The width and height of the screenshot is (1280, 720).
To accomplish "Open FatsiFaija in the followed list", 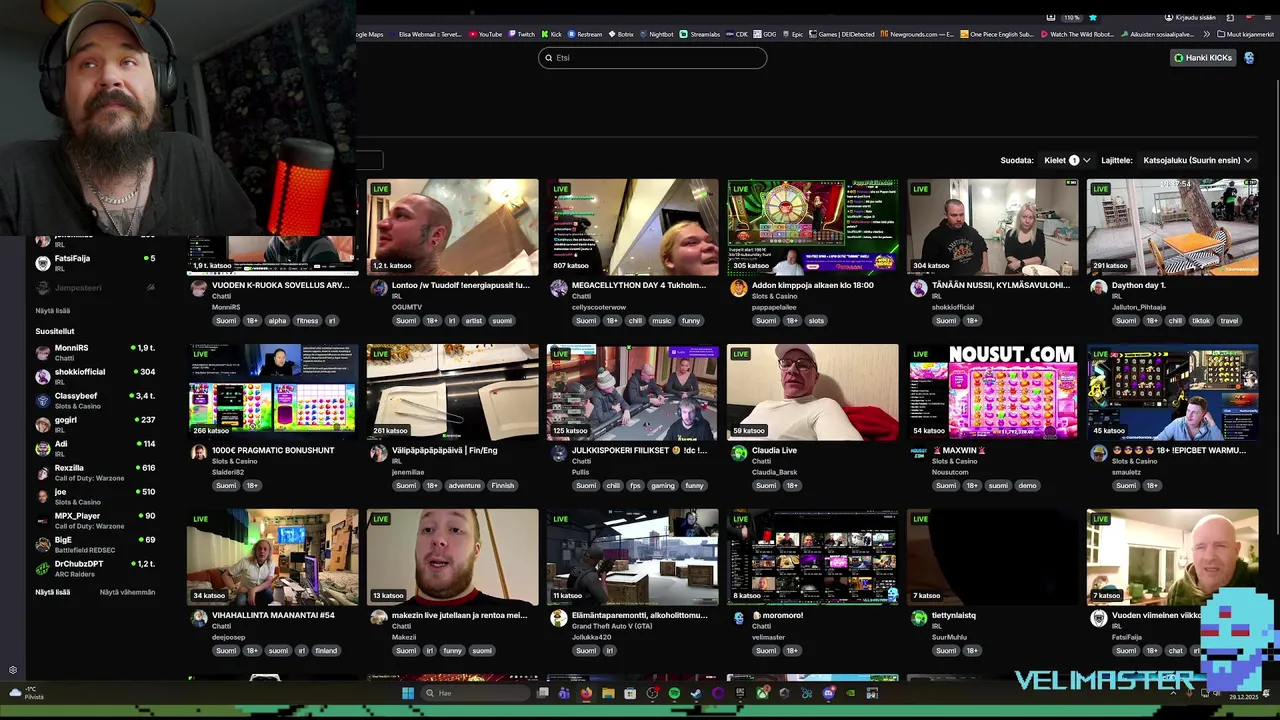I will 95,262.
